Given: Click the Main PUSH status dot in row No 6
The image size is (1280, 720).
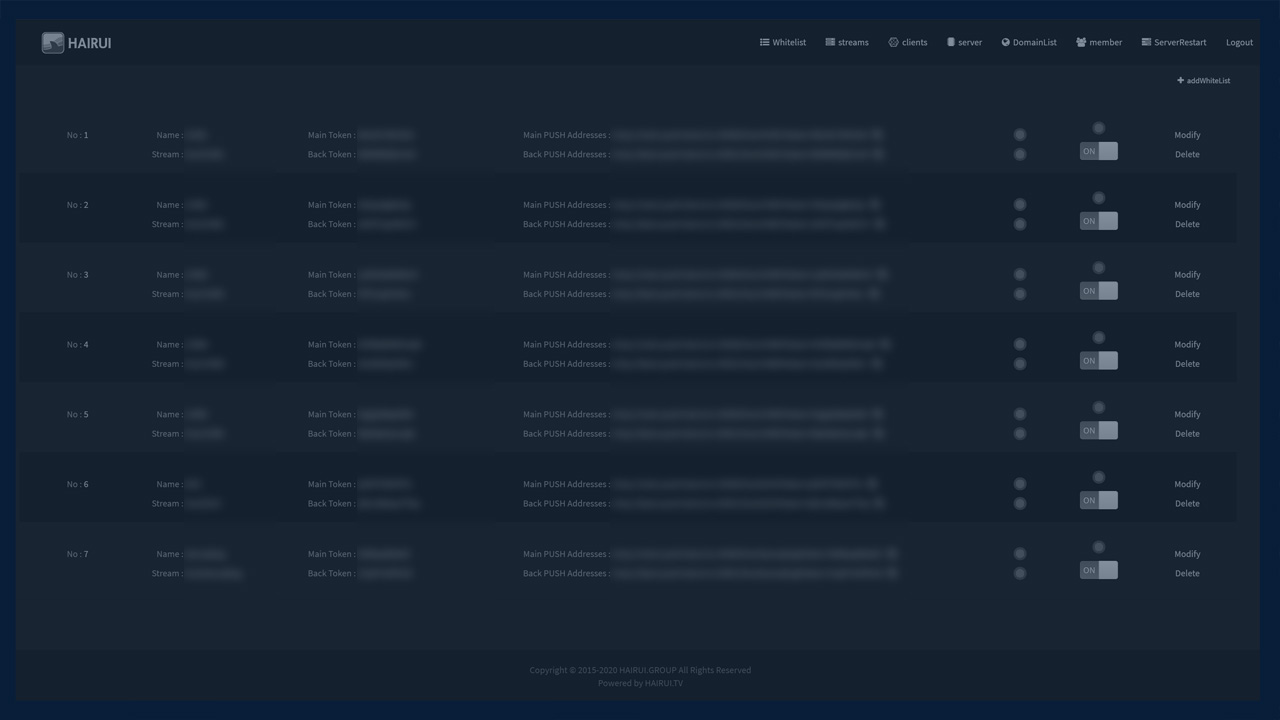Looking at the screenshot, I should coord(1019,484).
